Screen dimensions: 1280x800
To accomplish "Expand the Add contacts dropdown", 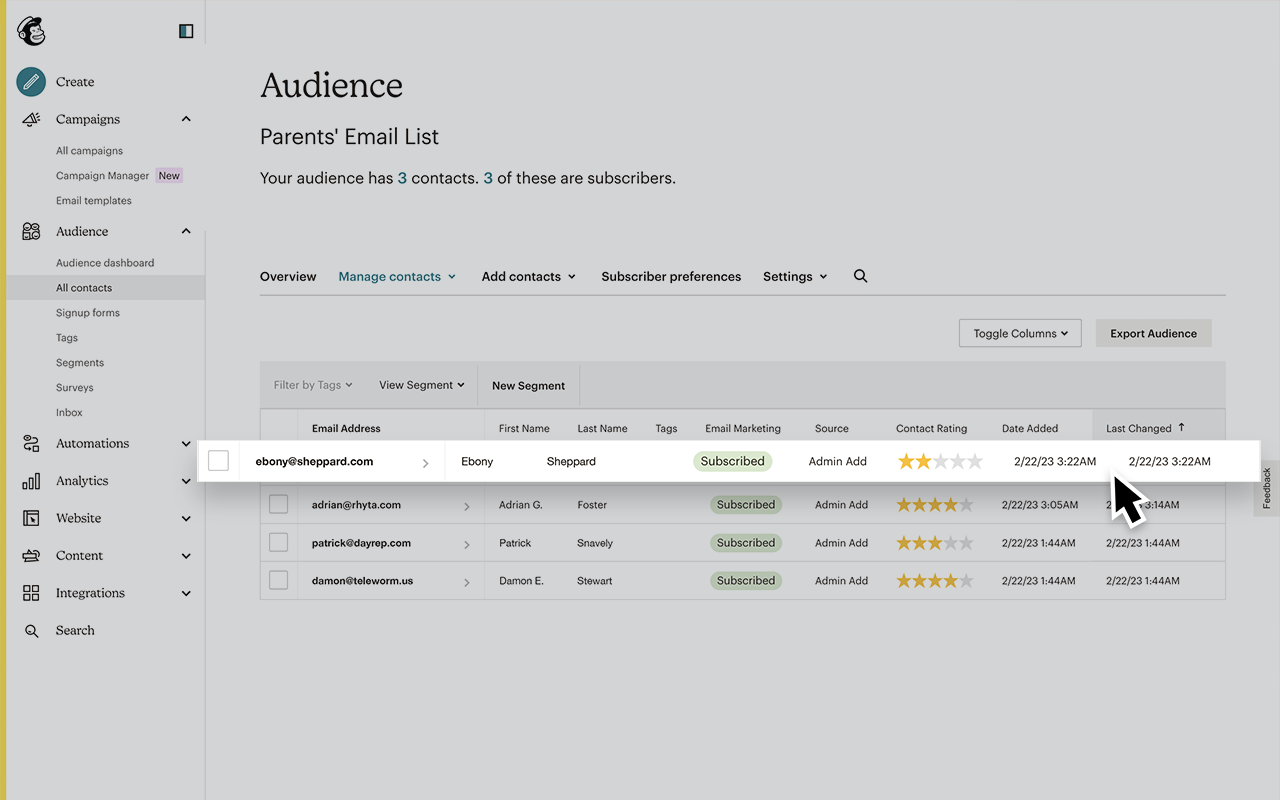I will tap(528, 276).
